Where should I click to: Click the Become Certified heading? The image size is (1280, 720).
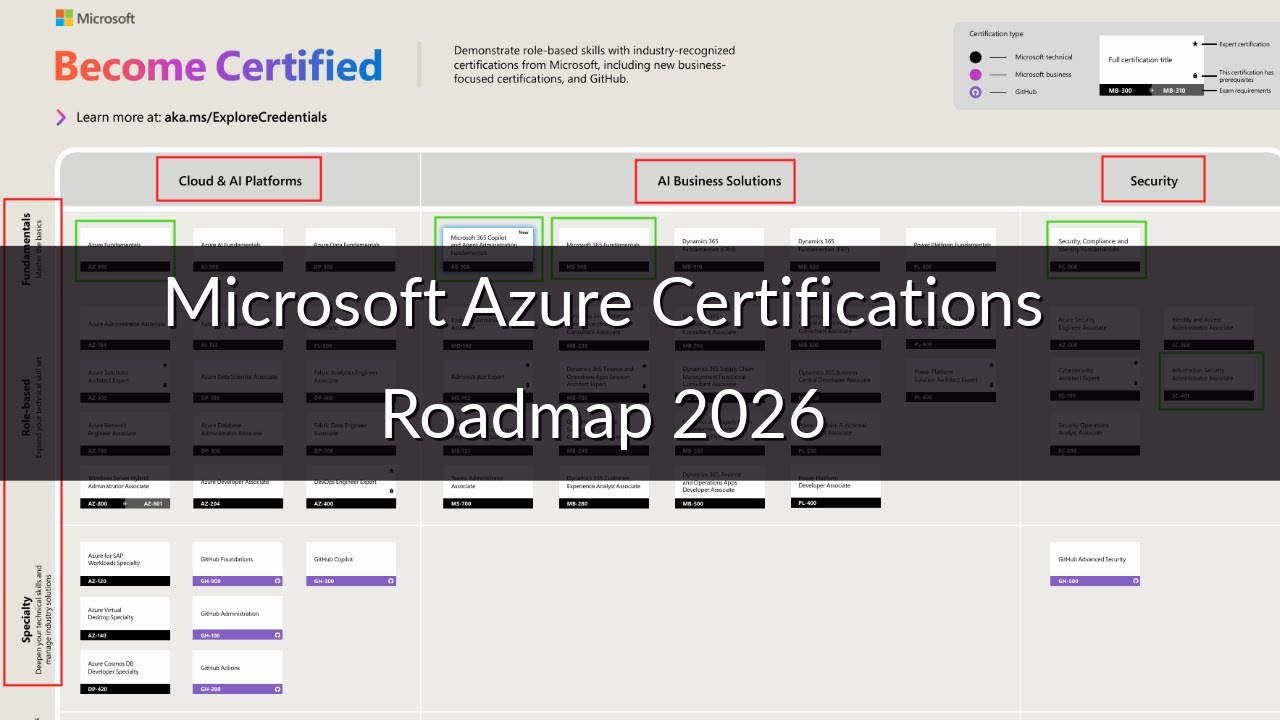pyautogui.click(x=218, y=66)
